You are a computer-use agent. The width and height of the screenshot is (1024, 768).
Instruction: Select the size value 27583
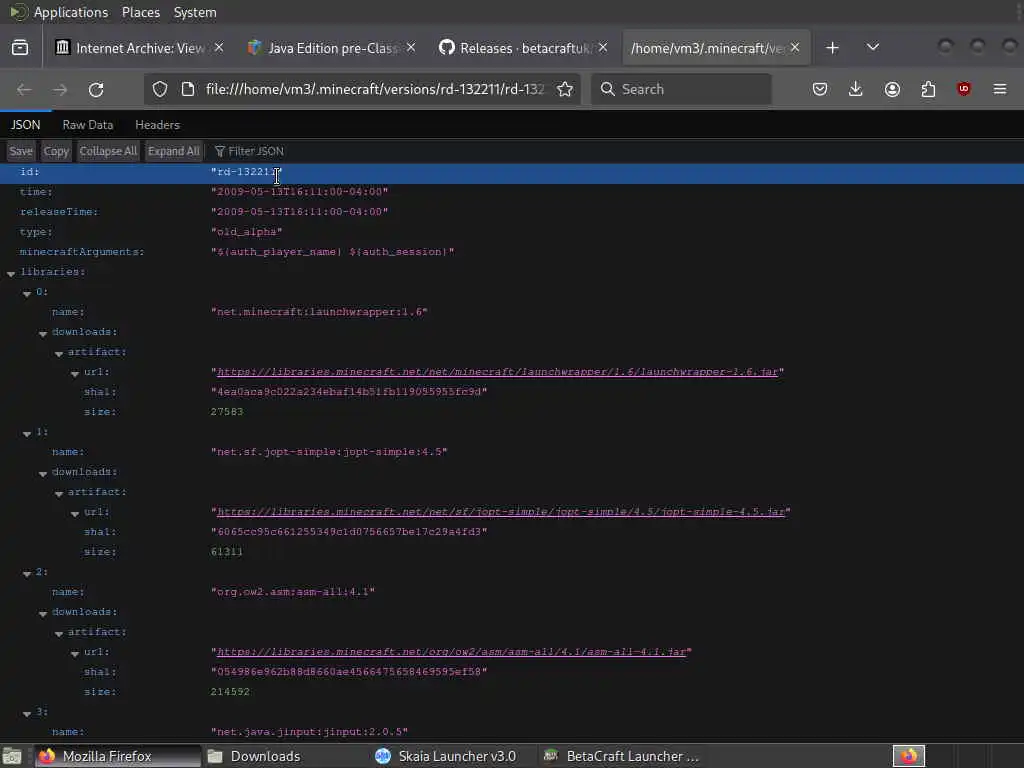pos(227,411)
